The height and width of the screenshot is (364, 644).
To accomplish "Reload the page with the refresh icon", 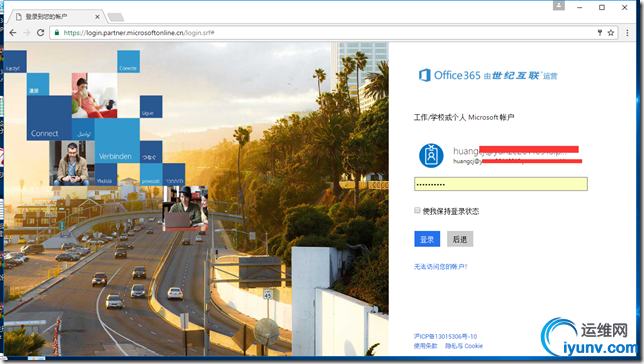I will click(x=41, y=32).
